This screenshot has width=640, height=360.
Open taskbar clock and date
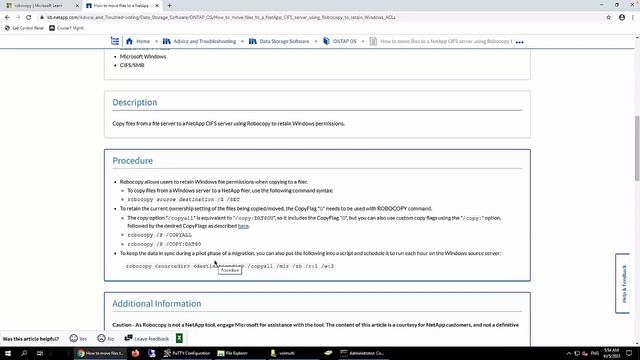click(x=611, y=353)
